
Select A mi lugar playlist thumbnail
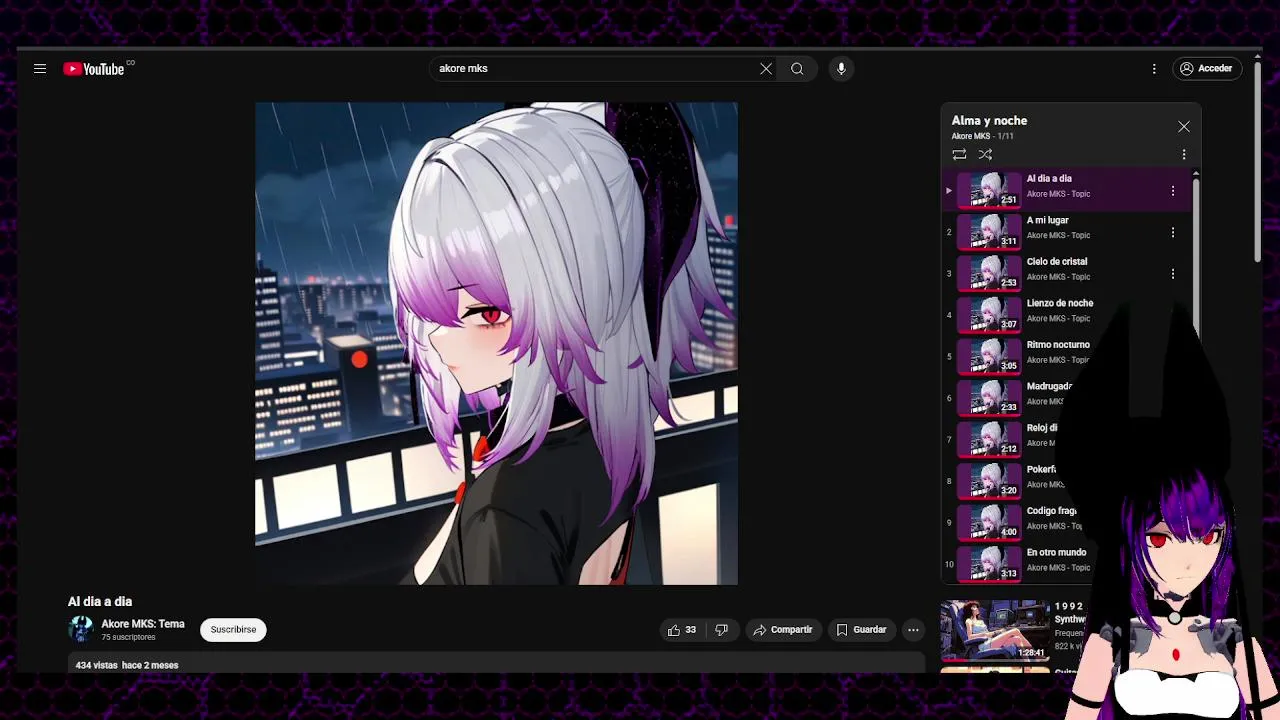click(x=988, y=232)
